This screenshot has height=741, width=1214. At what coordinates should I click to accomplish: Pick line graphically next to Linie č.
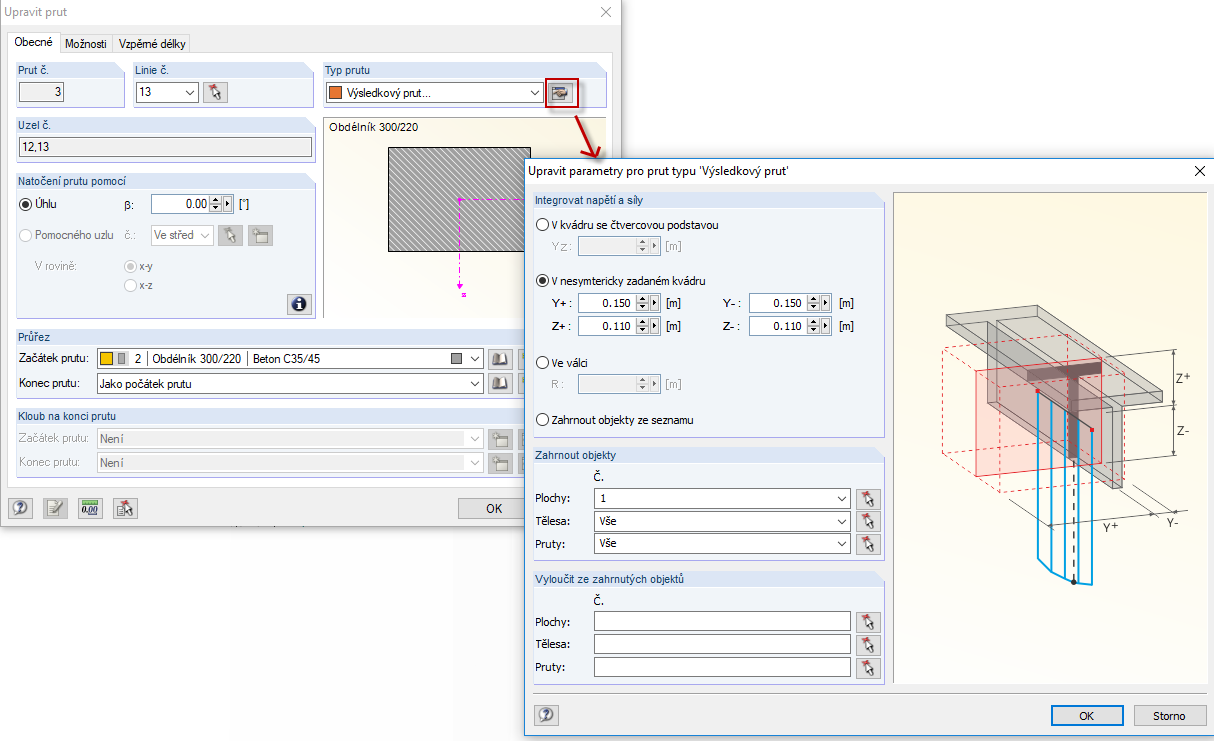tap(215, 93)
